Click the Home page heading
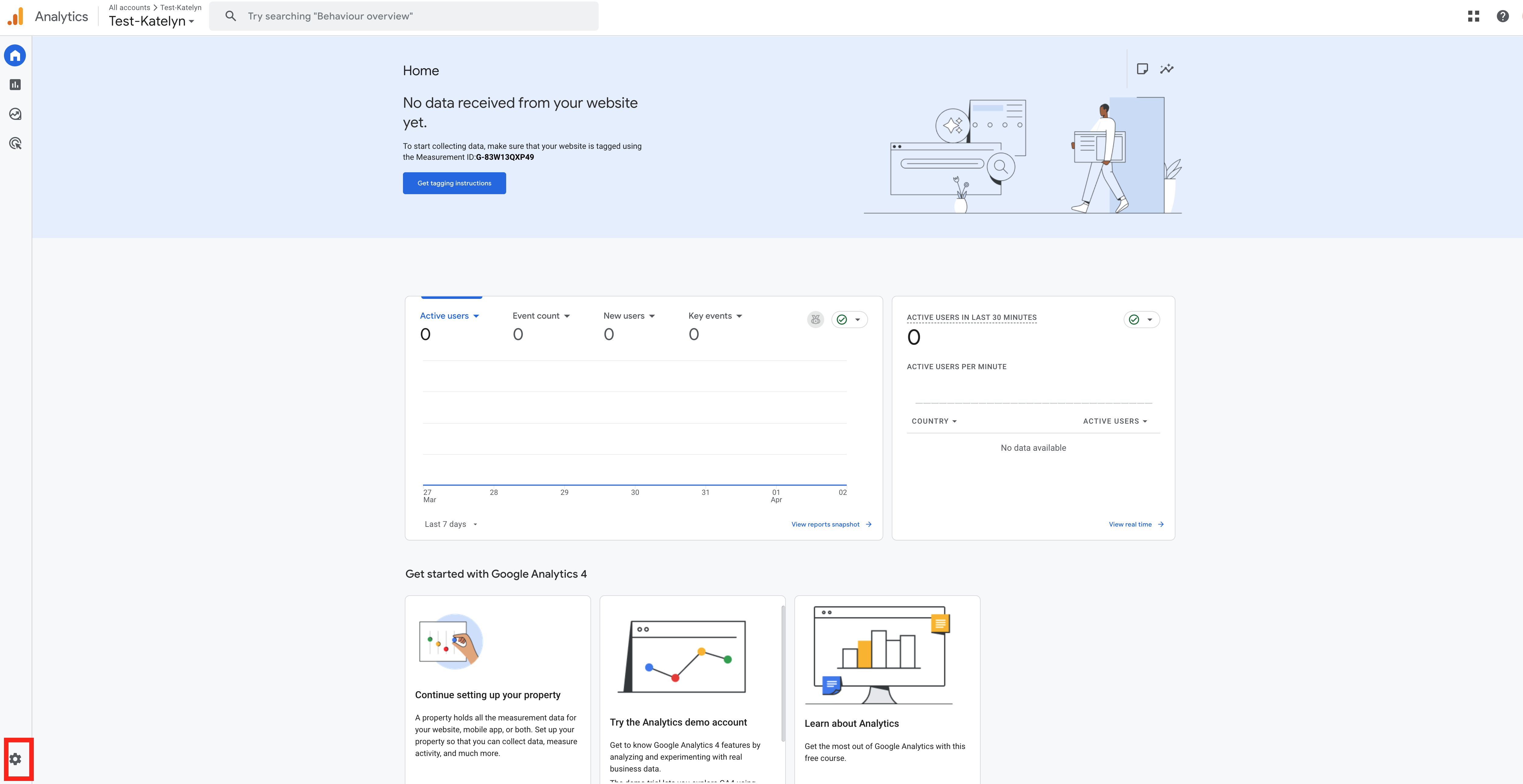Image resolution: width=1523 pixels, height=784 pixels. 421,71
